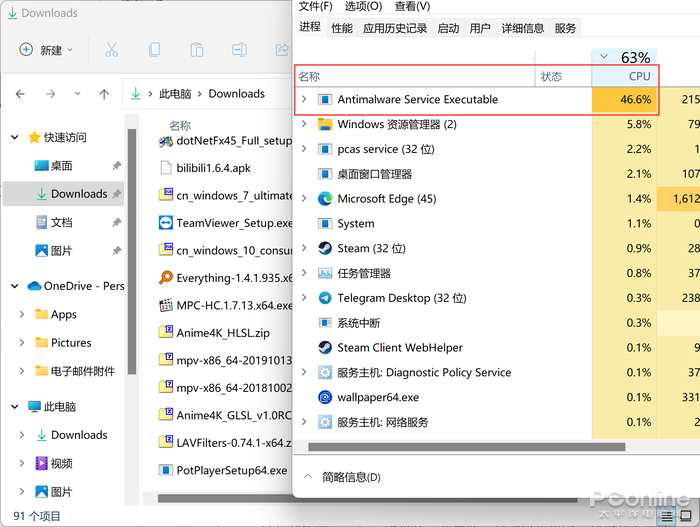Screen dimensions: 700x527
Task: Click Explorer navigation pane vertical scrollbar
Action: click(x=132, y=251)
